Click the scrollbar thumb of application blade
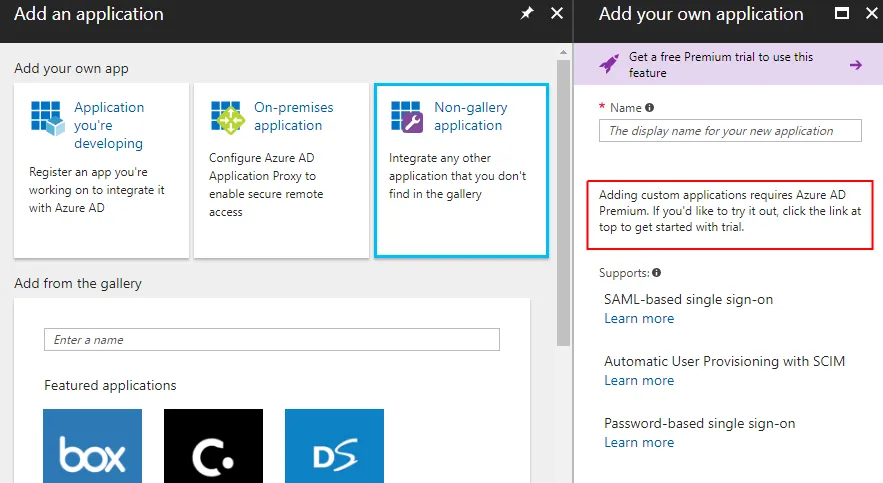 tap(563, 203)
